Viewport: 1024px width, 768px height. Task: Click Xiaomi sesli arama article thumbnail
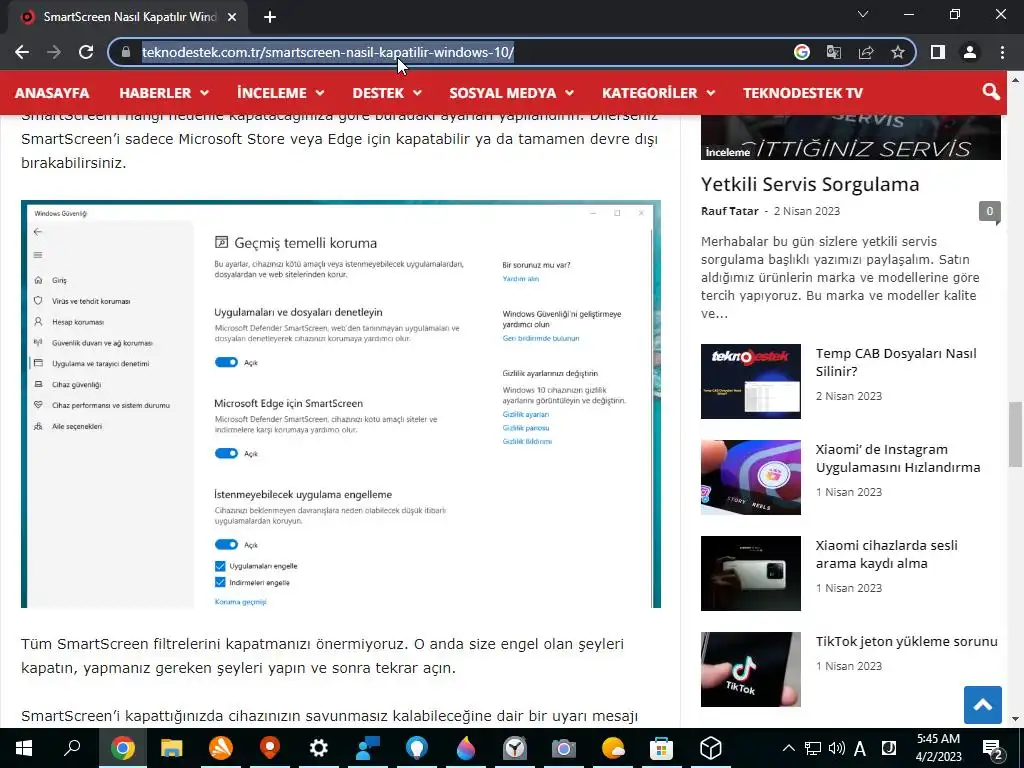tap(750, 573)
